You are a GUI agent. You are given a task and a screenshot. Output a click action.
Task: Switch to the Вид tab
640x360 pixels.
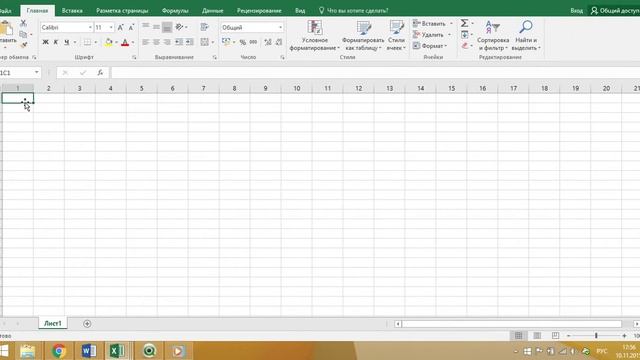pyautogui.click(x=300, y=11)
